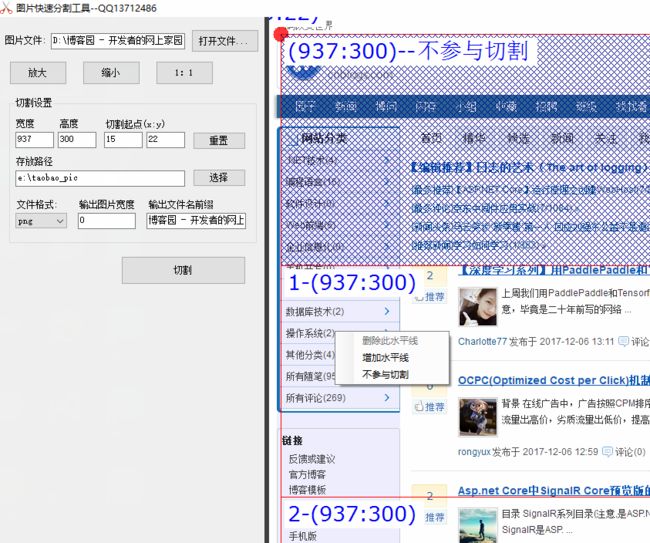Click 推荐 thumbs-up under OCPC post

pos(430,407)
